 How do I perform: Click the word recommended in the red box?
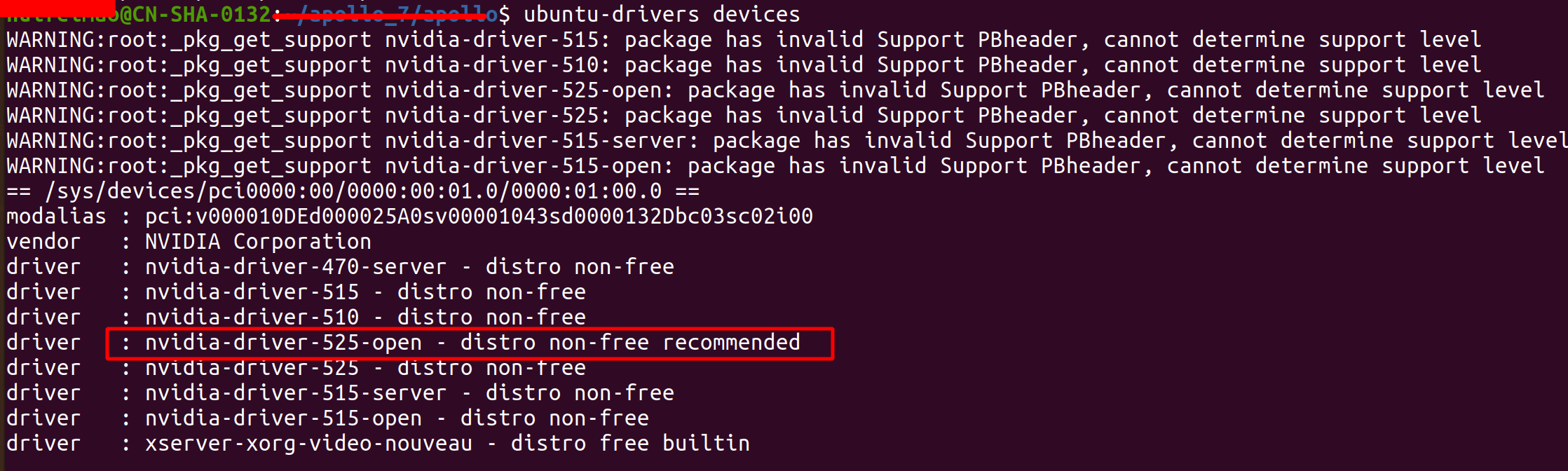(731, 343)
